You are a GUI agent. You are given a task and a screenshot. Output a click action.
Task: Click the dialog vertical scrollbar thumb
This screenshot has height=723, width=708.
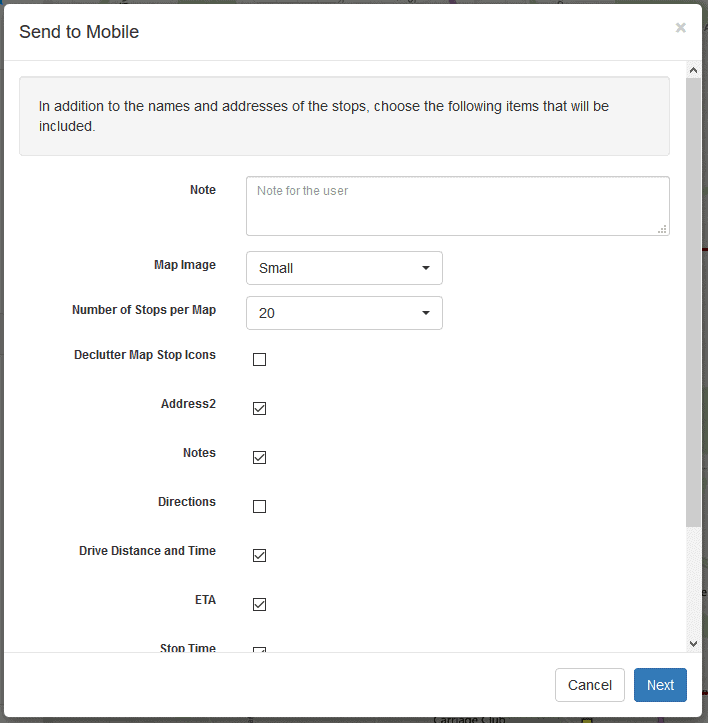click(x=693, y=302)
